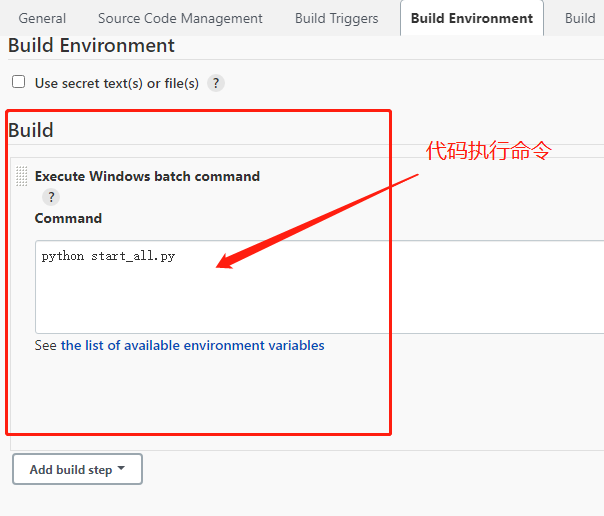Image resolution: width=604 pixels, height=516 pixels.
Task: Click help icon under Execute Windows batch command
Action: 50,197
